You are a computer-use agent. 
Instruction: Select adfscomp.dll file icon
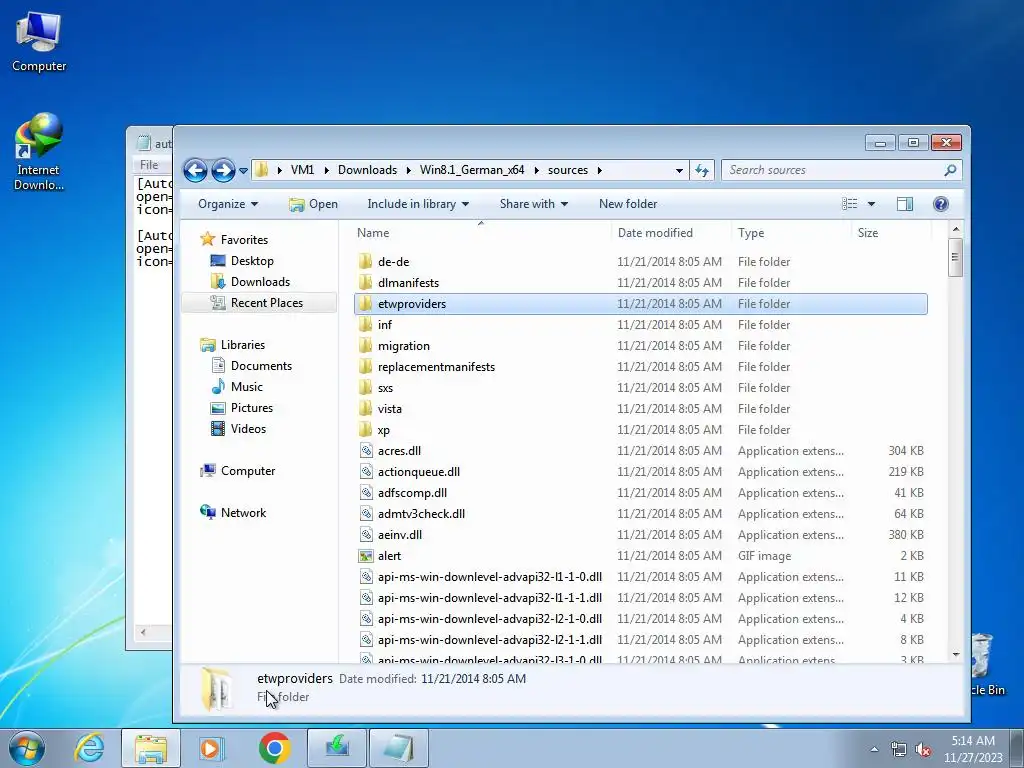click(366, 492)
